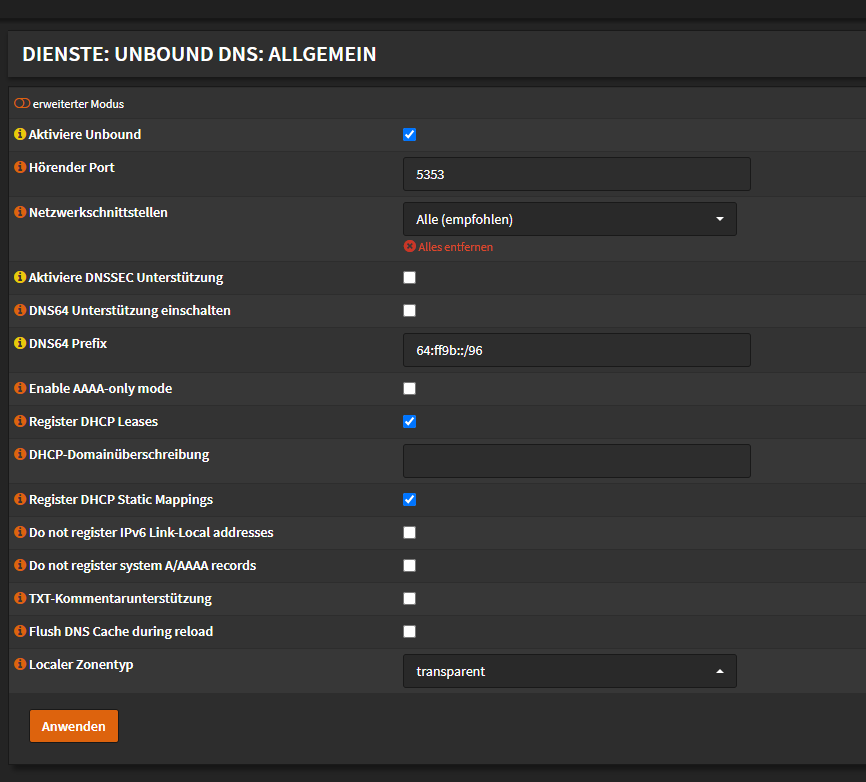Viewport: 866px width, 782px height.
Task: Click the Netzwerkschnittstellen label
Action: [98, 212]
